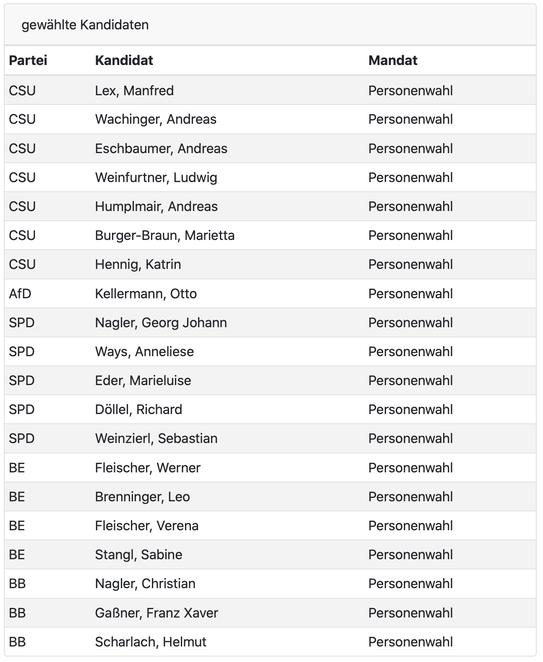Click Hennig, Katrin candidate name
This screenshot has height=662, width=543.
tap(138, 264)
